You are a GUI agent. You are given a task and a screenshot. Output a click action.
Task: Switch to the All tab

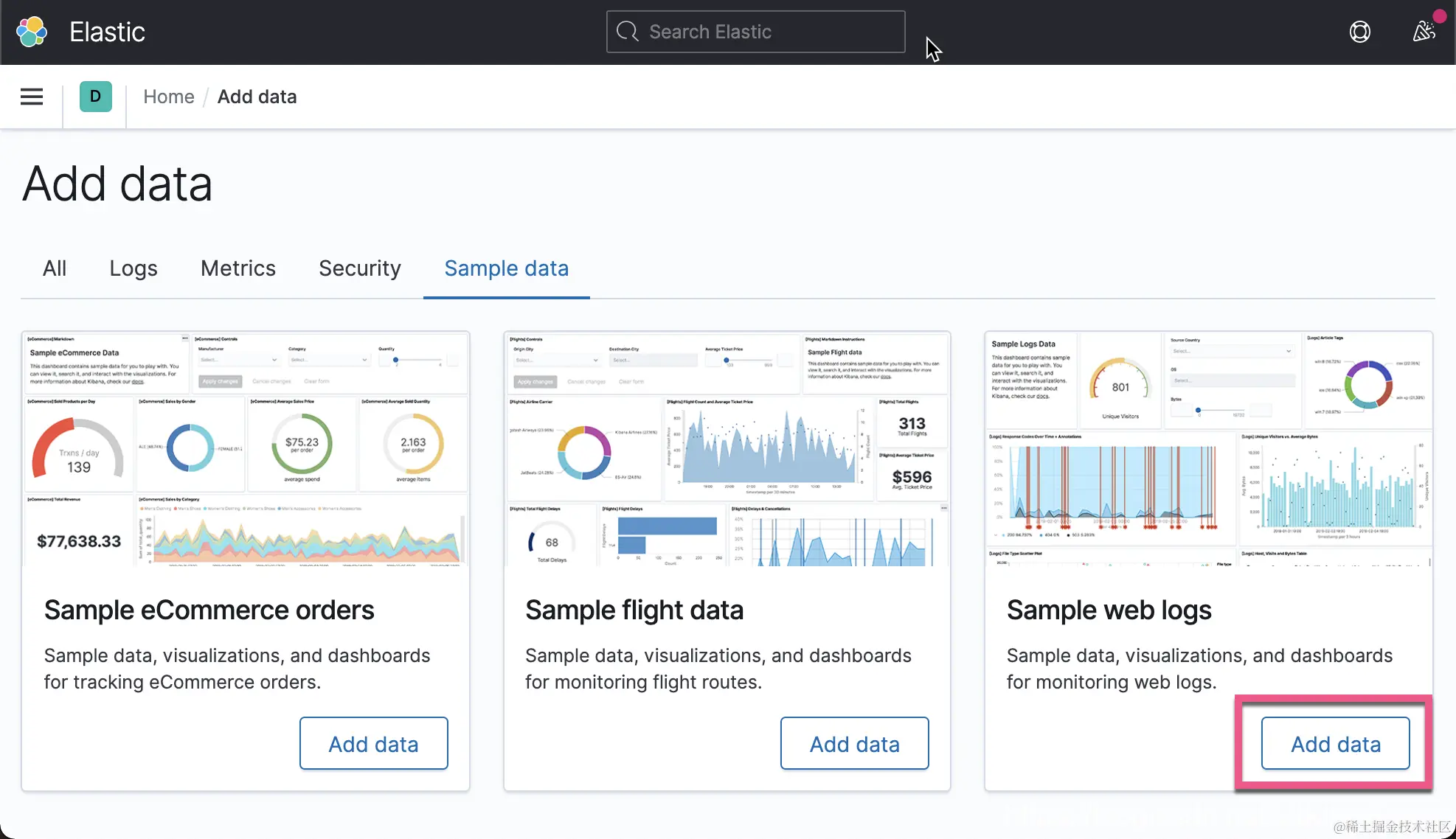[x=55, y=268]
